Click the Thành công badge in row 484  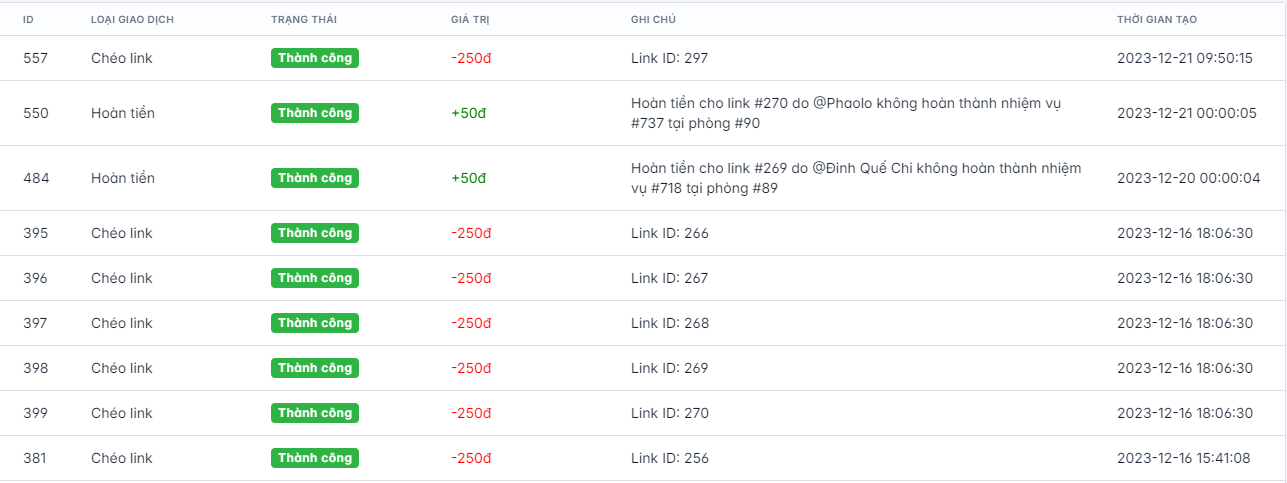(315, 178)
